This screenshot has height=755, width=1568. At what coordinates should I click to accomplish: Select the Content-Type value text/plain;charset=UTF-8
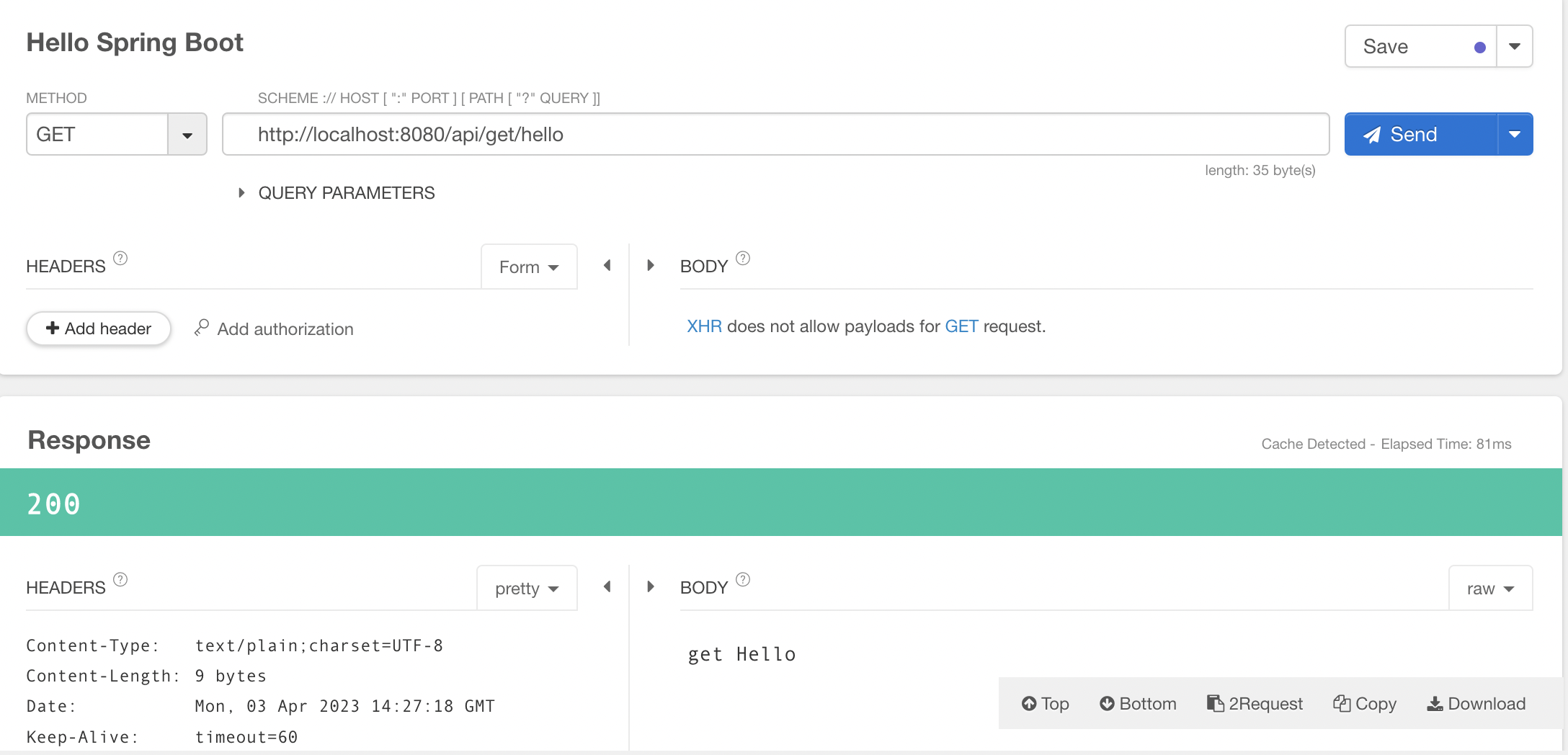pyautogui.click(x=319, y=645)
